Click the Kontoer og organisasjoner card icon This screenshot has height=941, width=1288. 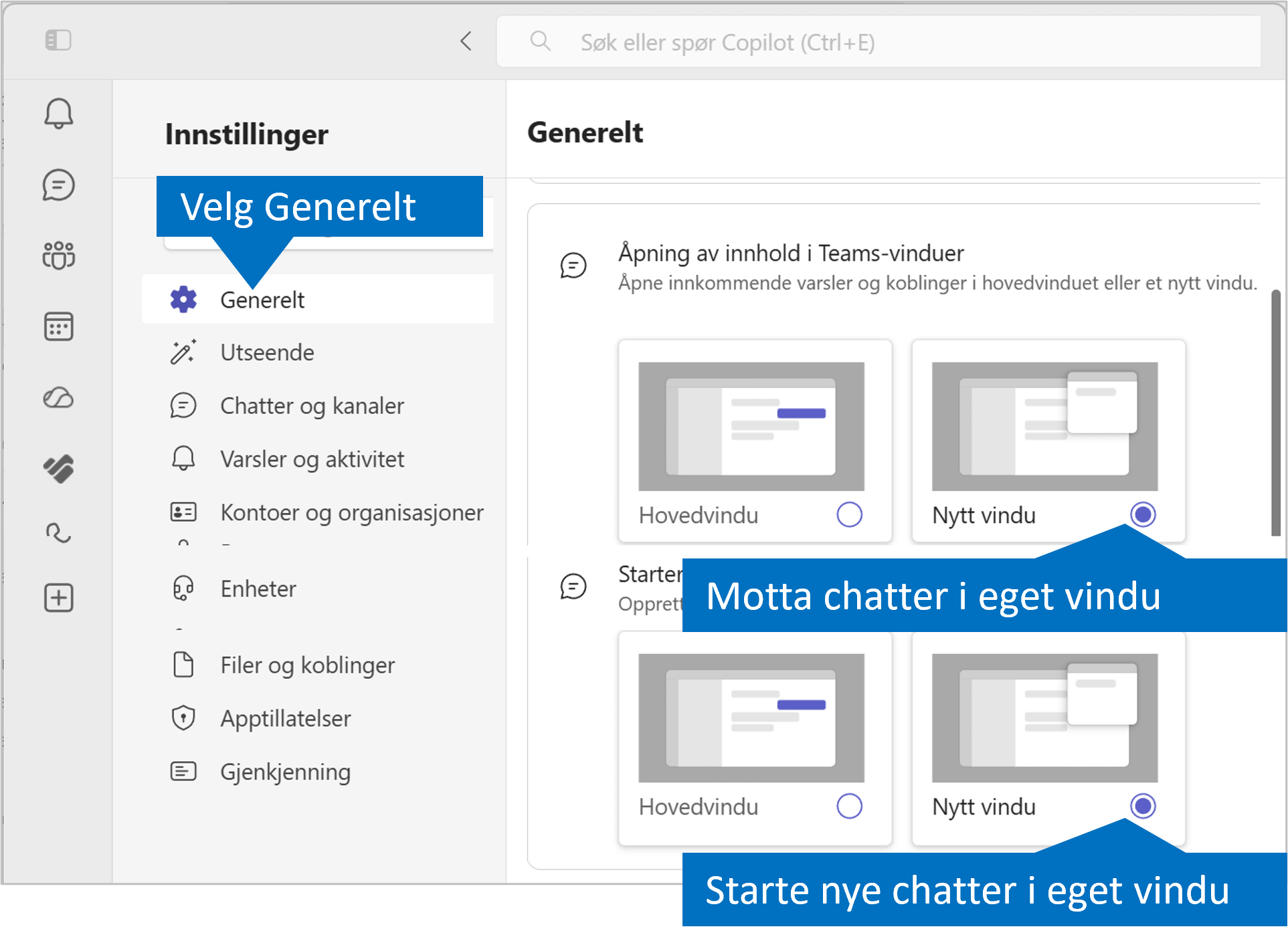[183, 512]
